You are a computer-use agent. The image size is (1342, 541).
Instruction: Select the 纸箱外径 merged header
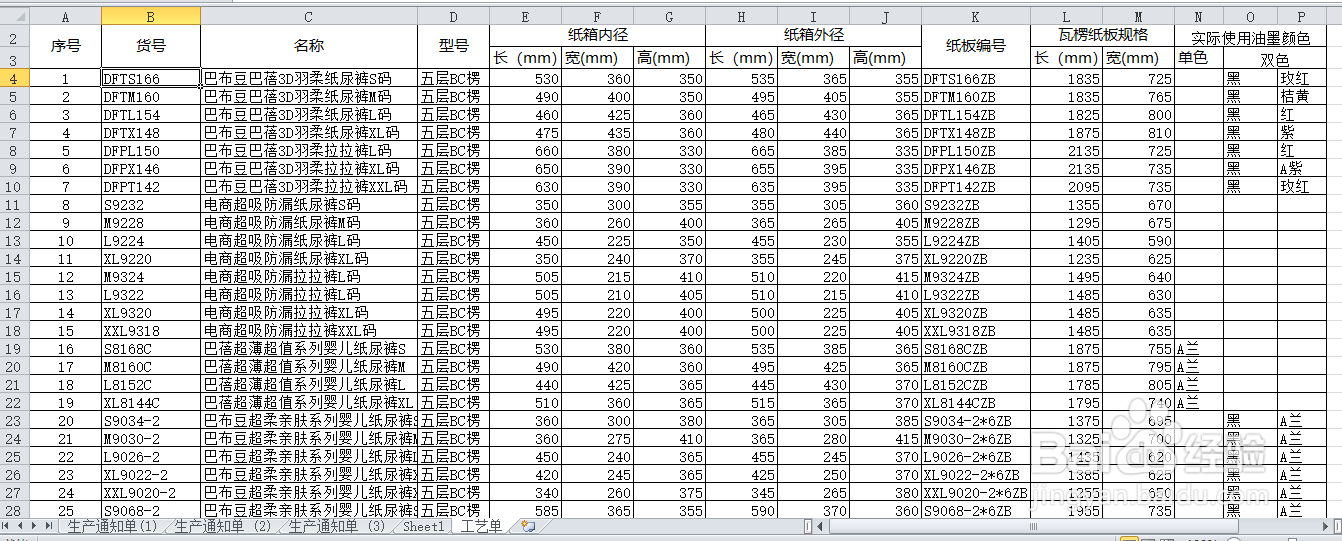coord(813,35)
